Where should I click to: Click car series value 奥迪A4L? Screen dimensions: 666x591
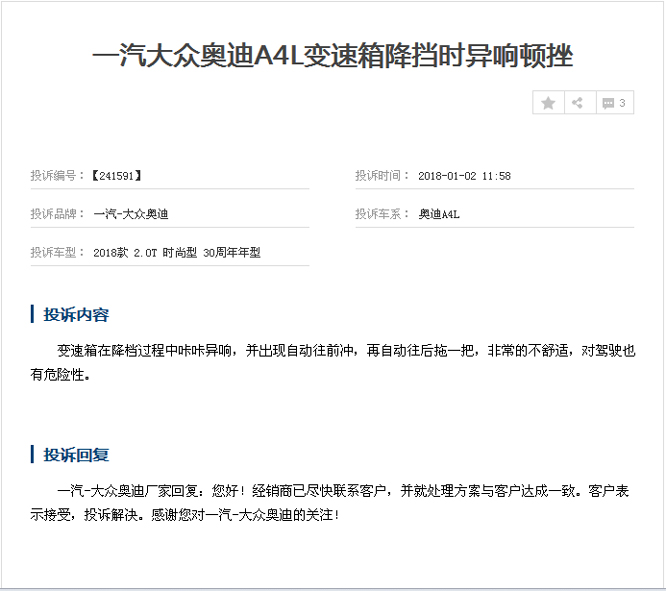pyautogui.click(x=439, y=214)
